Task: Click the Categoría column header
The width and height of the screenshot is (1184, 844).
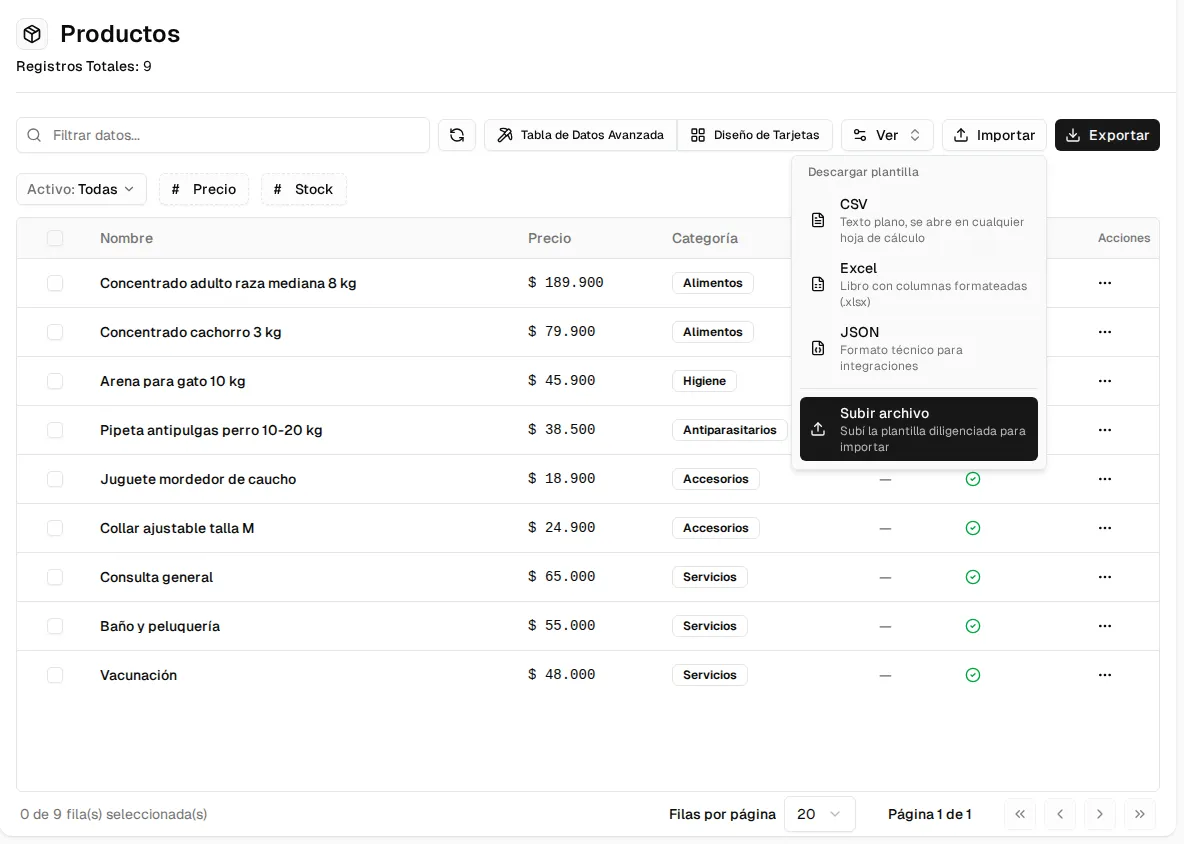Action: 705,239
